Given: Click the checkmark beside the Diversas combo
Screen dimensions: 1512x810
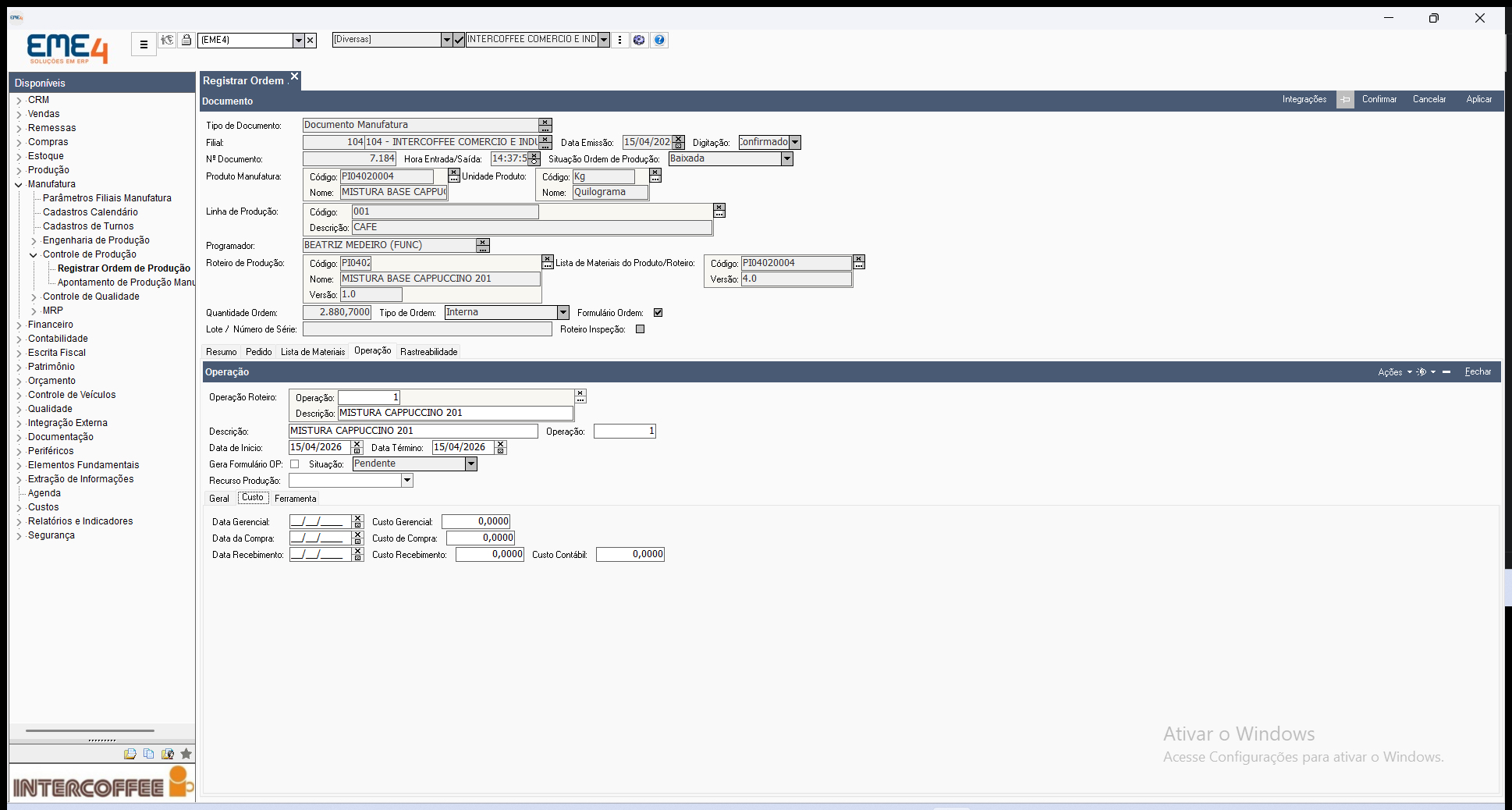Looking at the screenshot, I should pyautogui.click(x=459, y=40).
